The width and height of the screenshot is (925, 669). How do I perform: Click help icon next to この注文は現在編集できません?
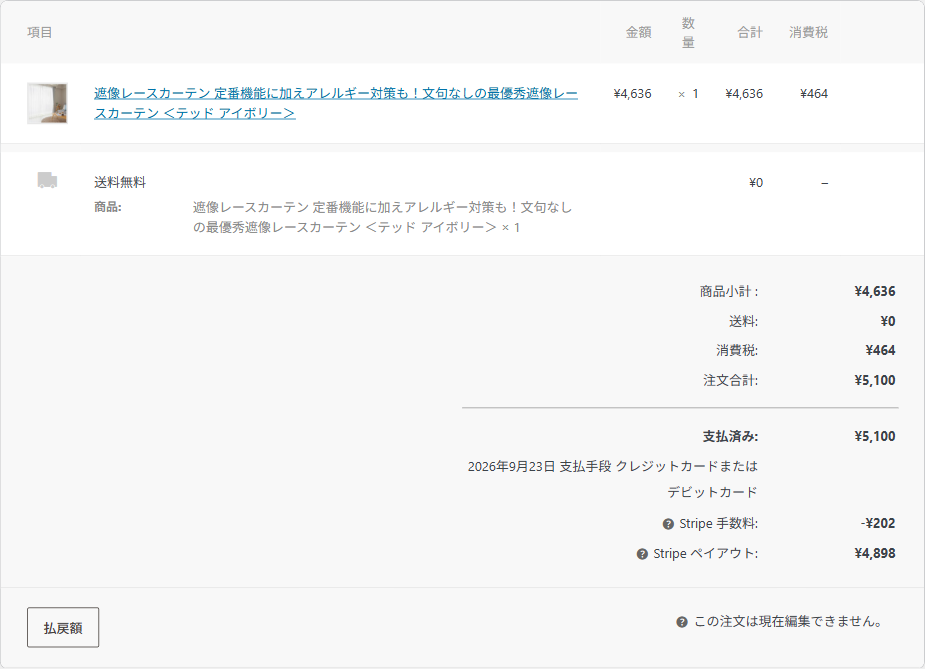[681, 622]
